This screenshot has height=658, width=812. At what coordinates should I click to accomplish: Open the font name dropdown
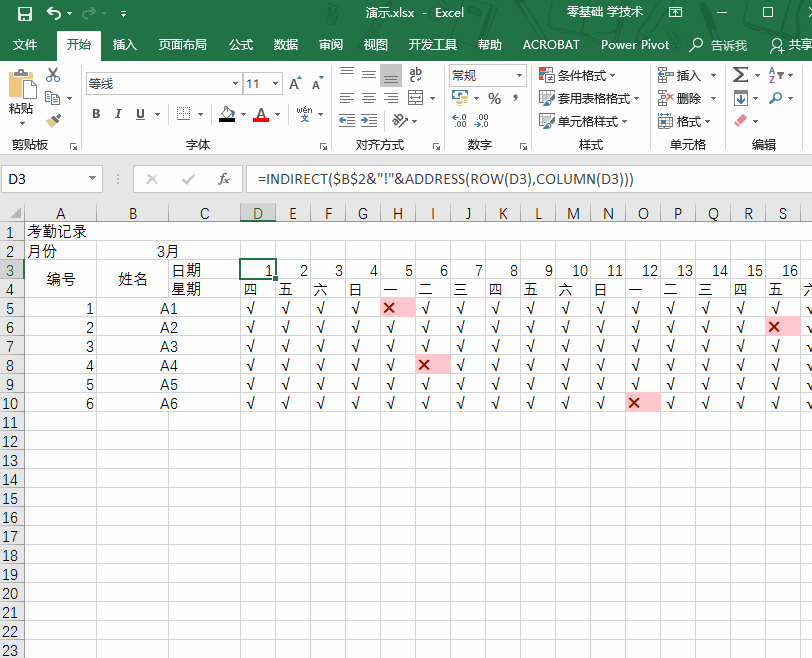point(235,84)
